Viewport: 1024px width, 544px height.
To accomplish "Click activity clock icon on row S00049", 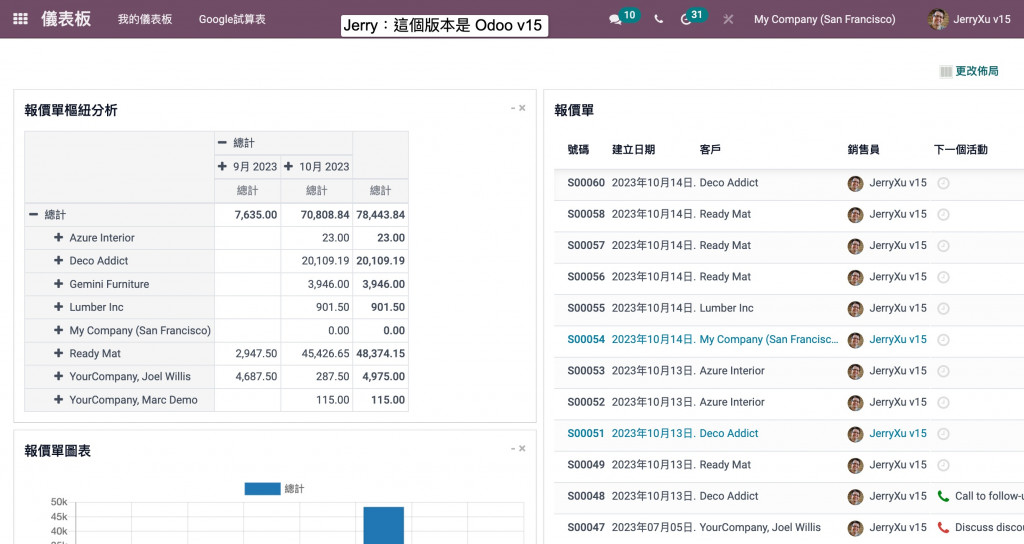I will 943,465.
